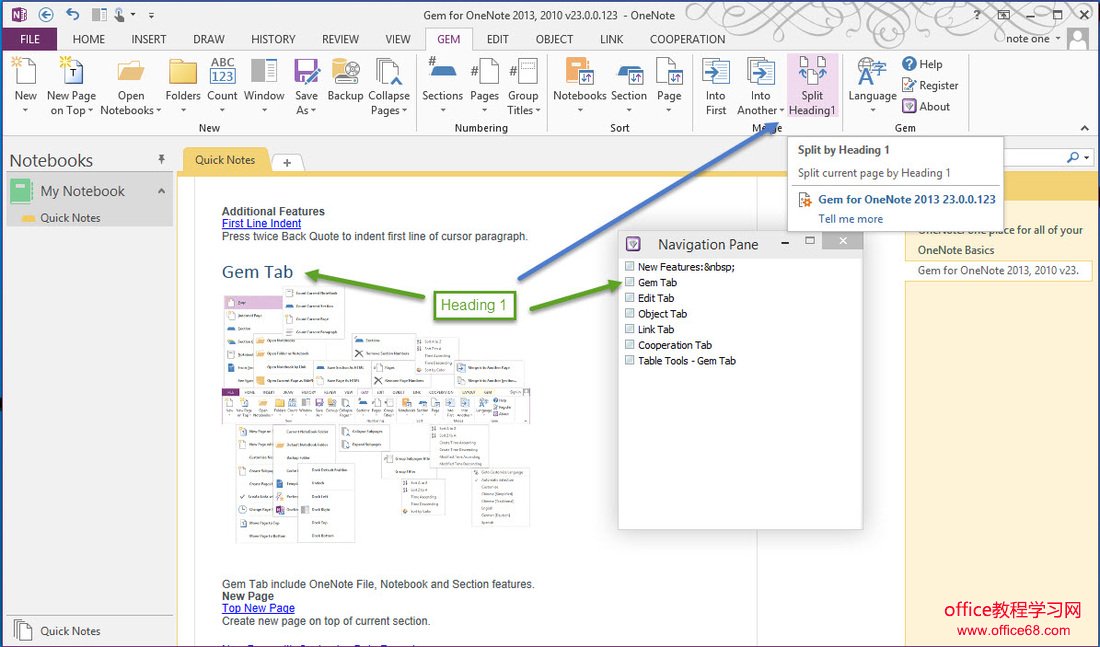The image size is (1100, 647).
Task: Add a new section tab with plus
Action: [x=287, y=162]
